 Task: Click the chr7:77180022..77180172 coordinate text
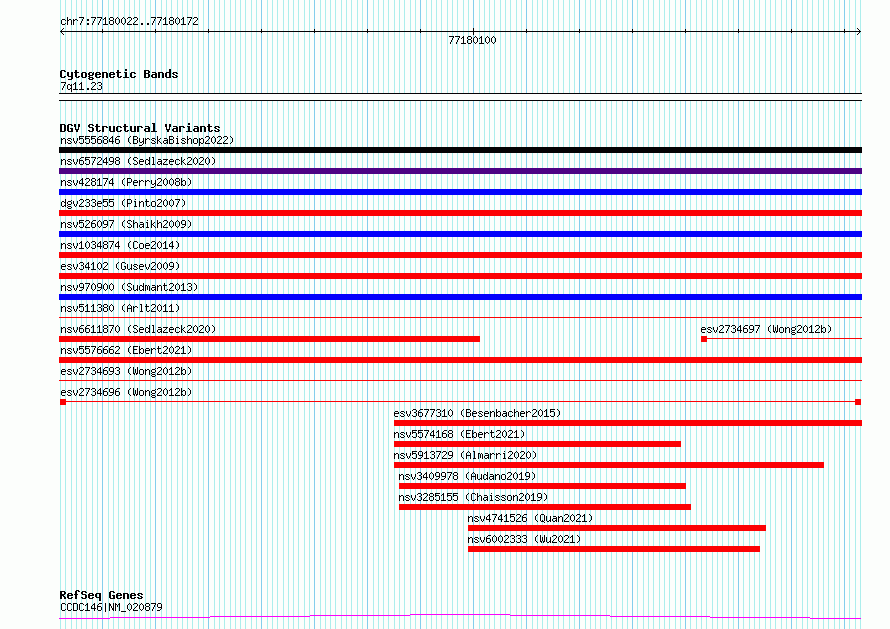coord(129,22)
